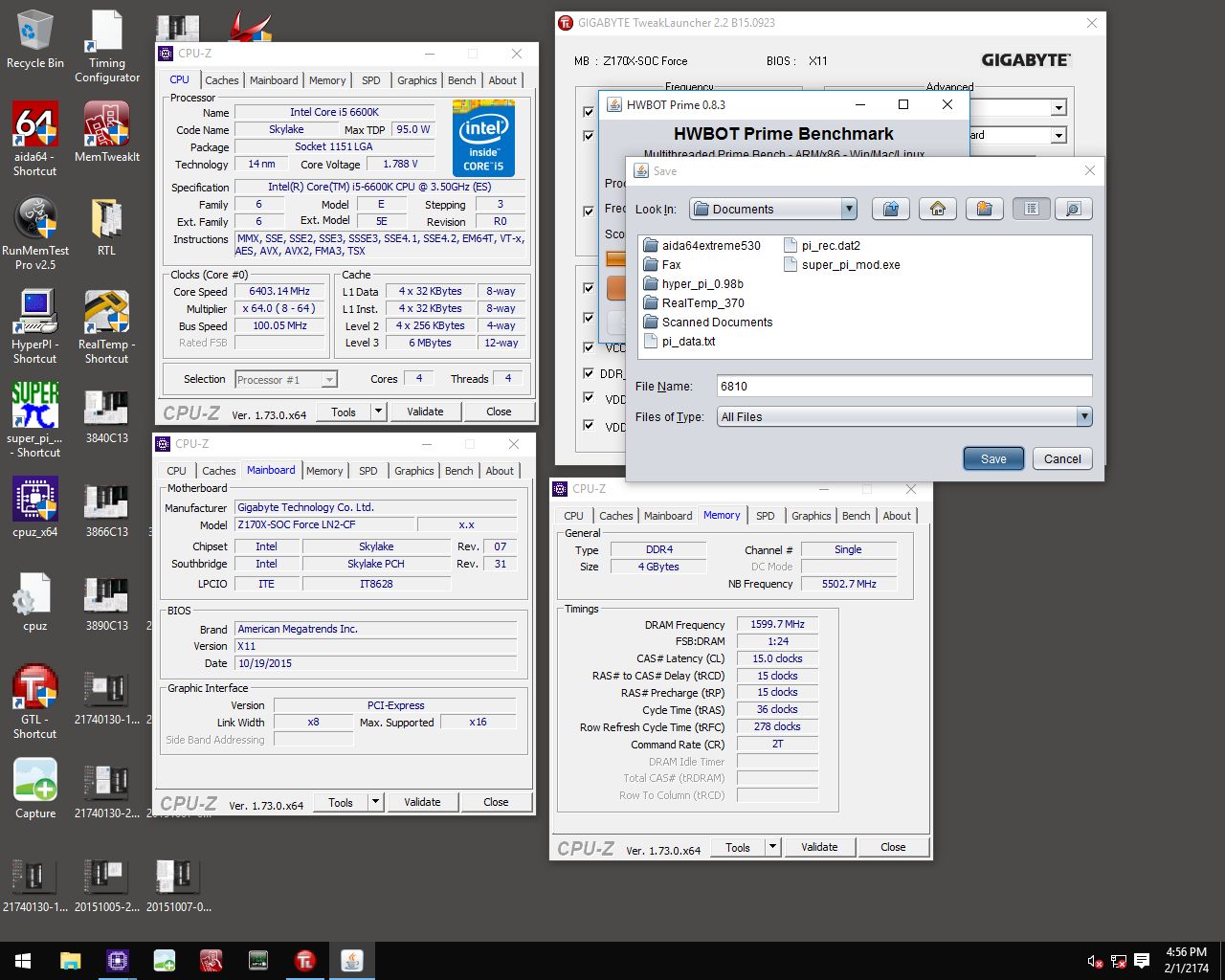1225x980 pixels.
Task: Select super_pi_mod.exe in file list
Action: point(842,265)
